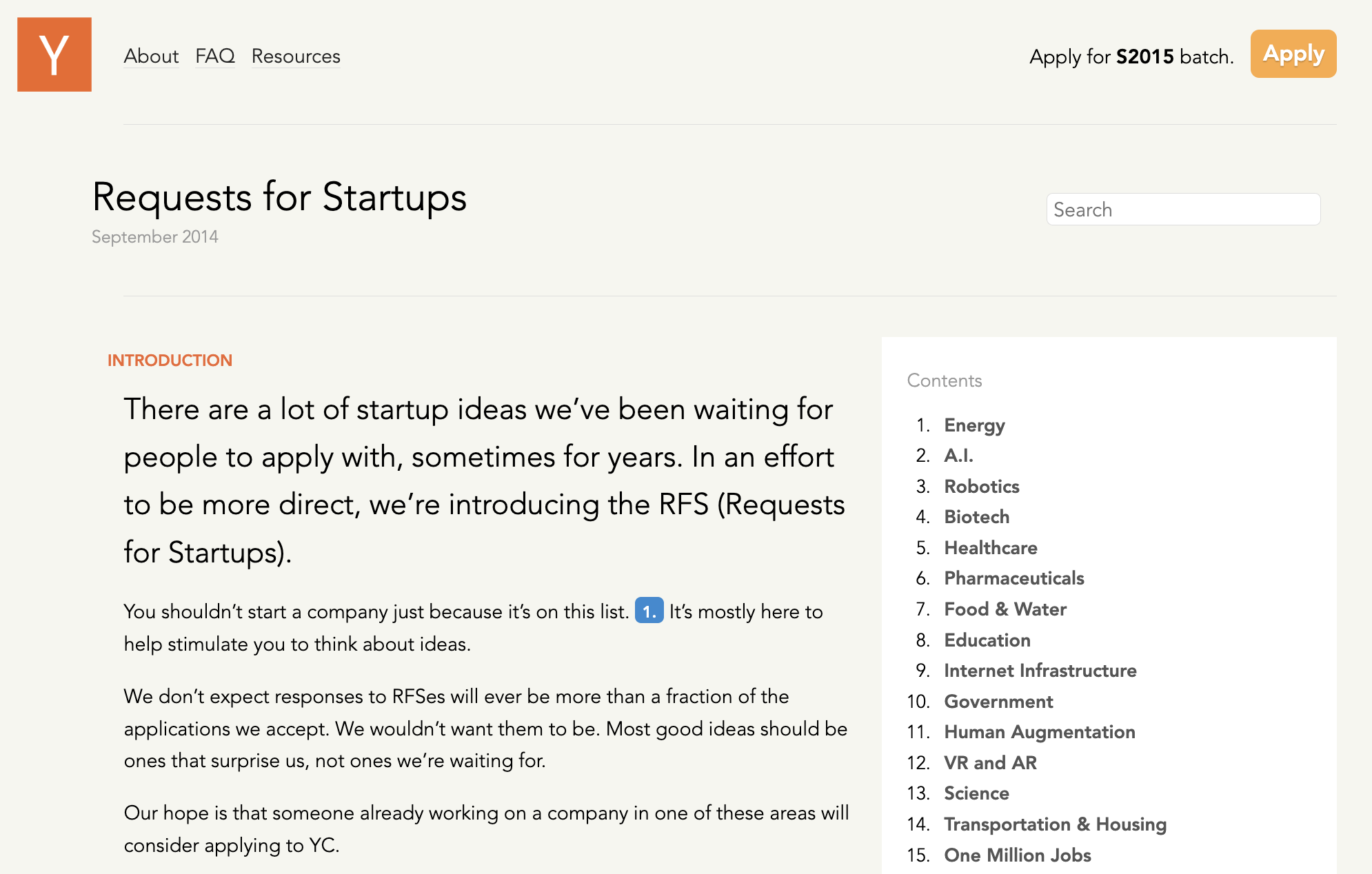Open the VR and AR section from Contents
The width and height of the screenshot is (1372, 874).
(989, 762)
